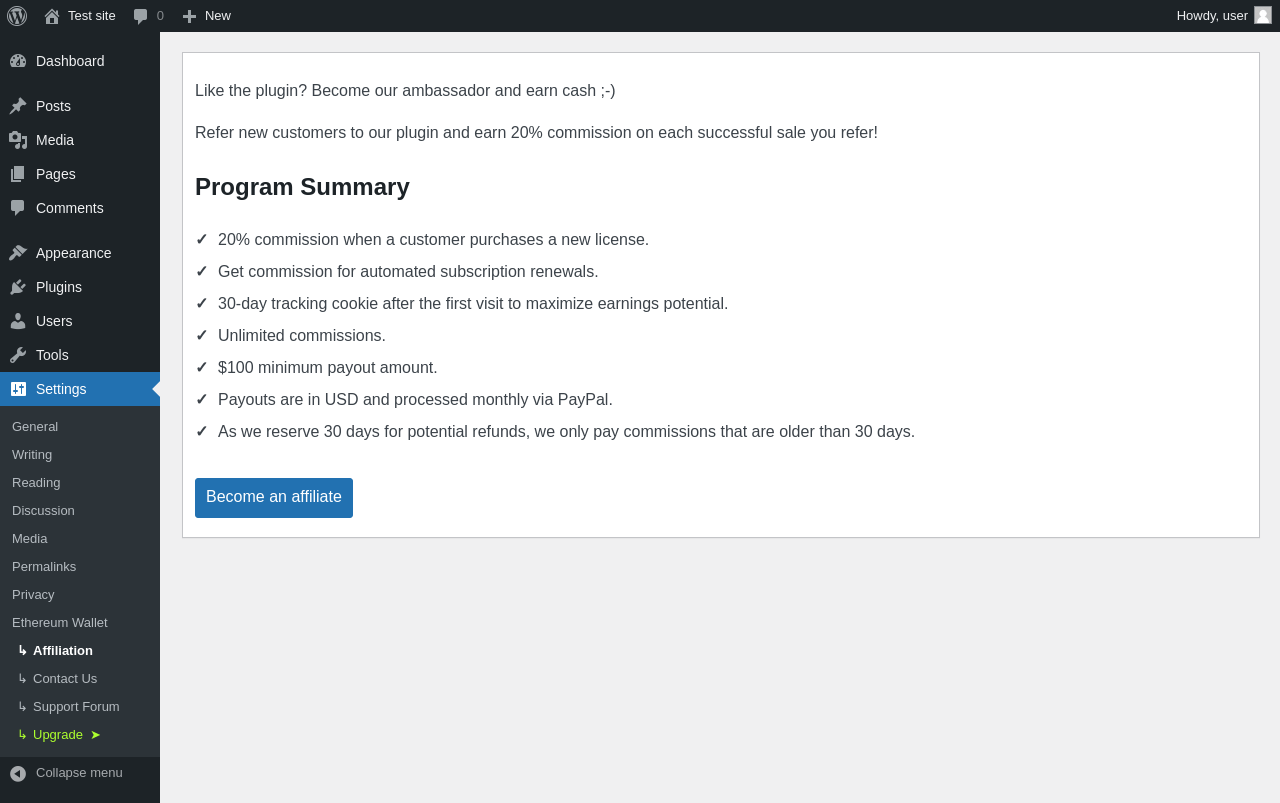Click "Payouts are in USD" line
This screenshot has width=1280, height=803.
pyautogui.click(x=415, y=400)
